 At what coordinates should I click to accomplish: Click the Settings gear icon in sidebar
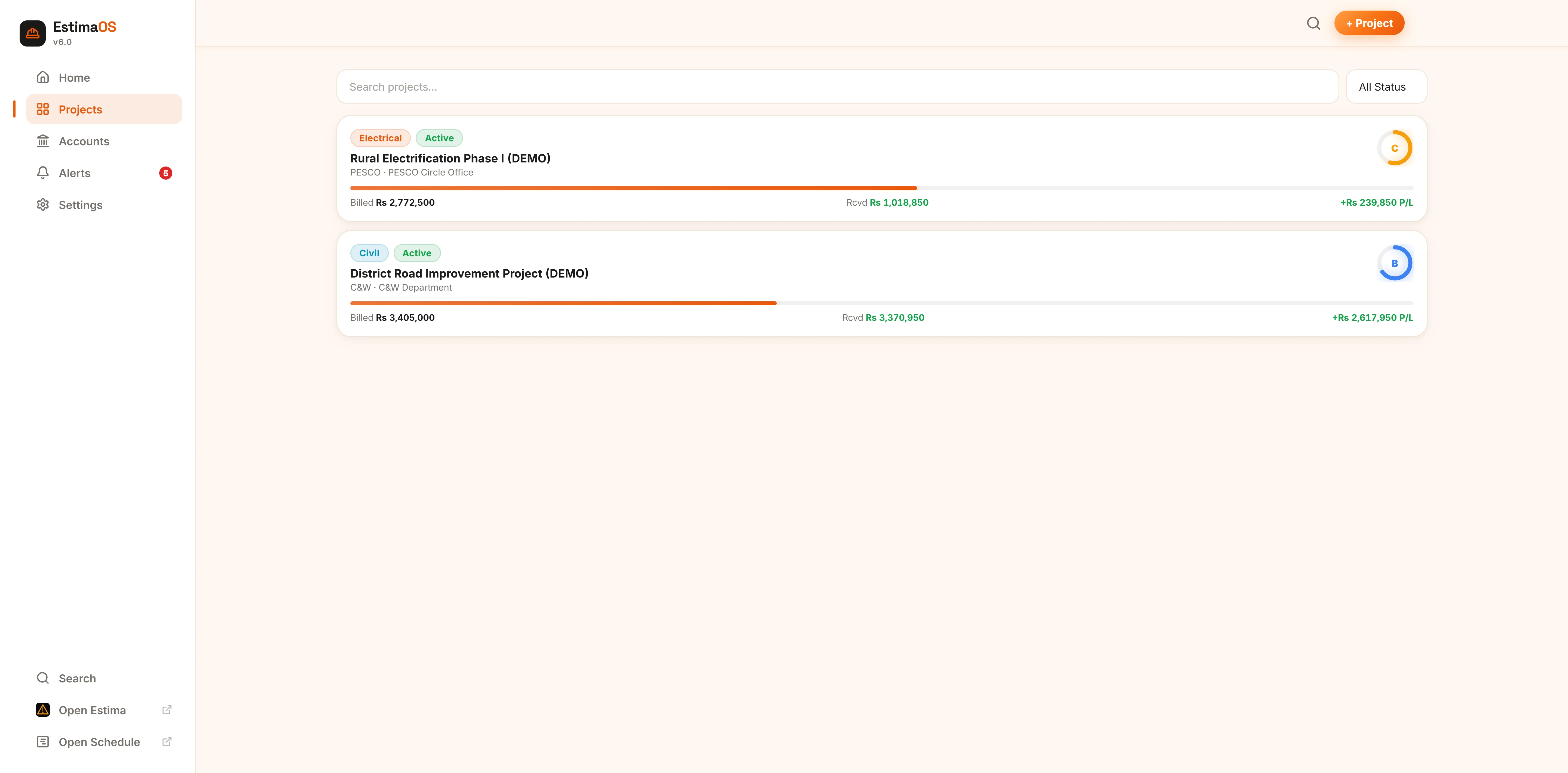[43, 205]
